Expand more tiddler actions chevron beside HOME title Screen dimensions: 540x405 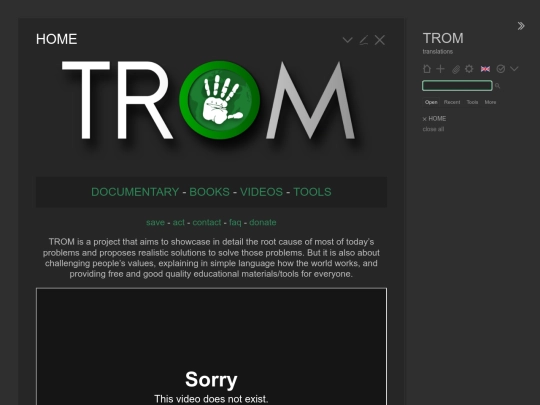click(347, 40)
